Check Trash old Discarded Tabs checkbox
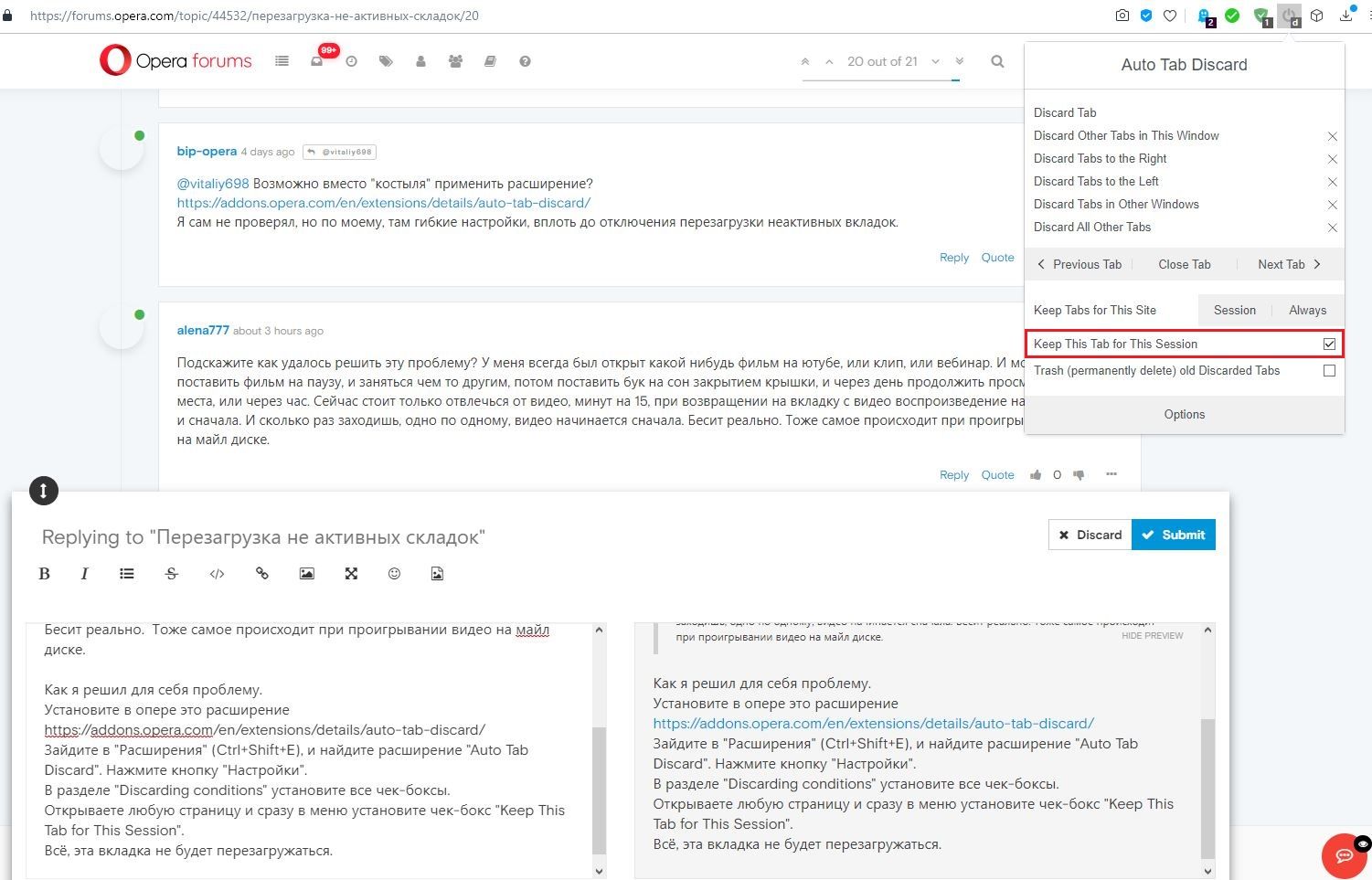The height and width of the screenshot is (880, 1372). 1329,371
